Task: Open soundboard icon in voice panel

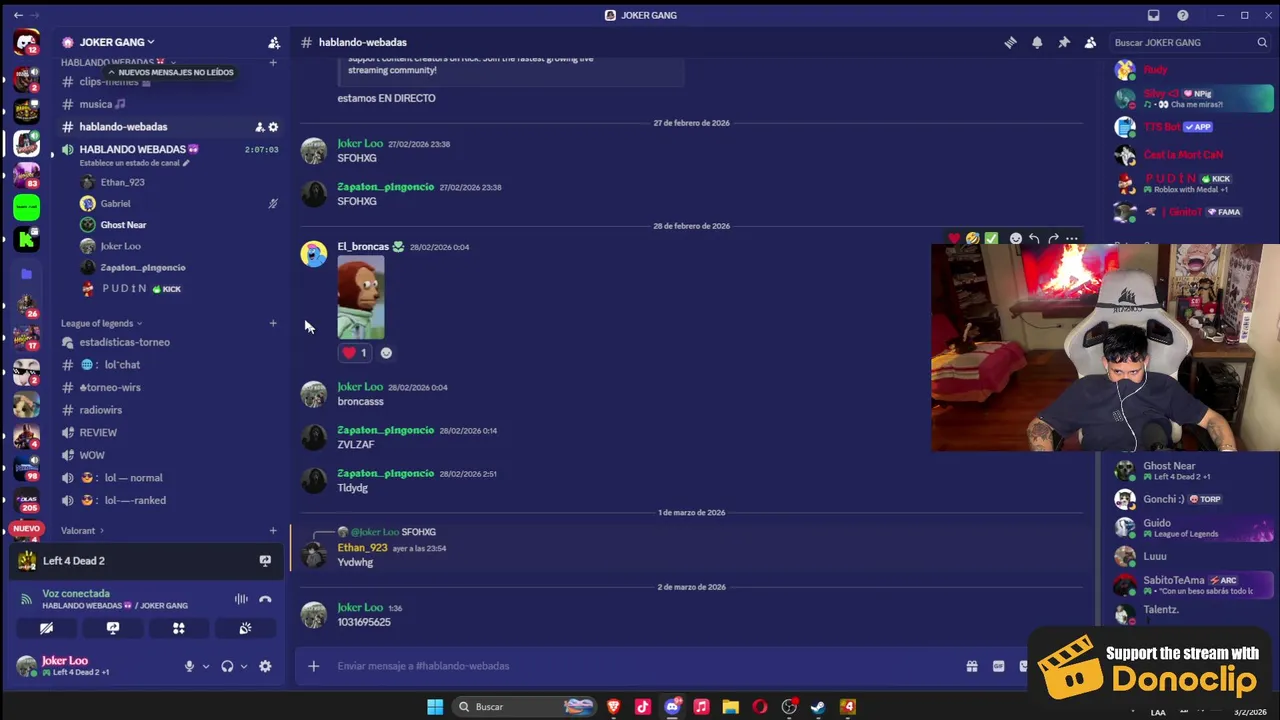Action: [245, 628]
